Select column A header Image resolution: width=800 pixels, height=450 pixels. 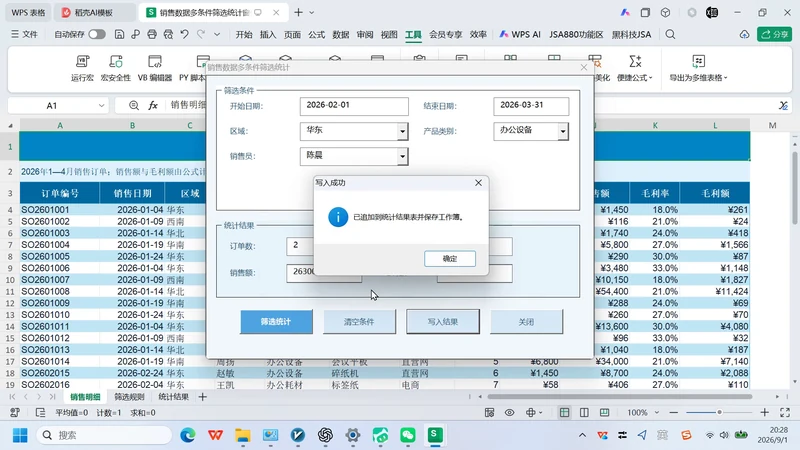[x=60, y=126]
